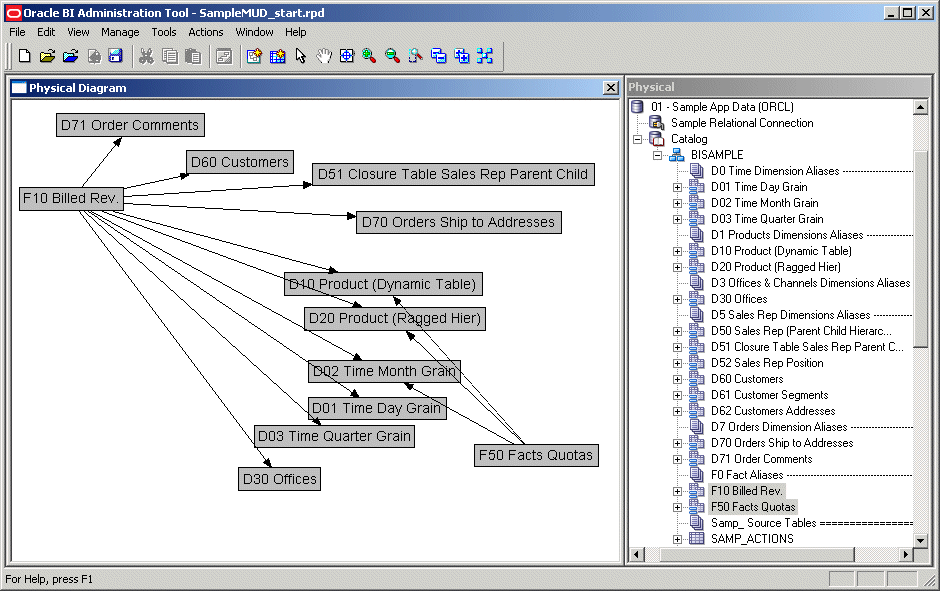Viewport: 940px width, 591px height.
Task: Open the Actions menu
Action: pos(206,32)
